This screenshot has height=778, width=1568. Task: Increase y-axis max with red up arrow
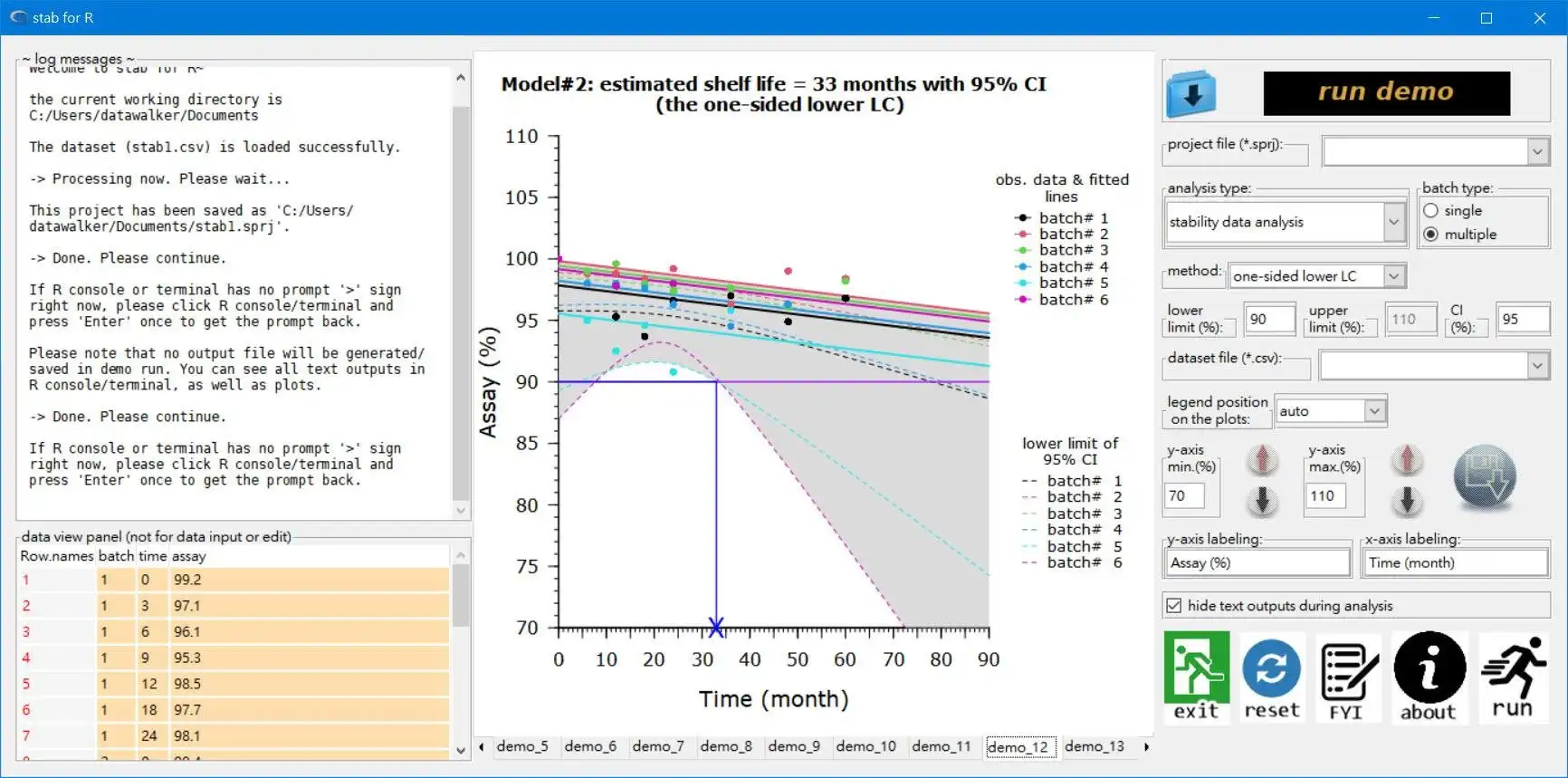(x=1407, y=460)
